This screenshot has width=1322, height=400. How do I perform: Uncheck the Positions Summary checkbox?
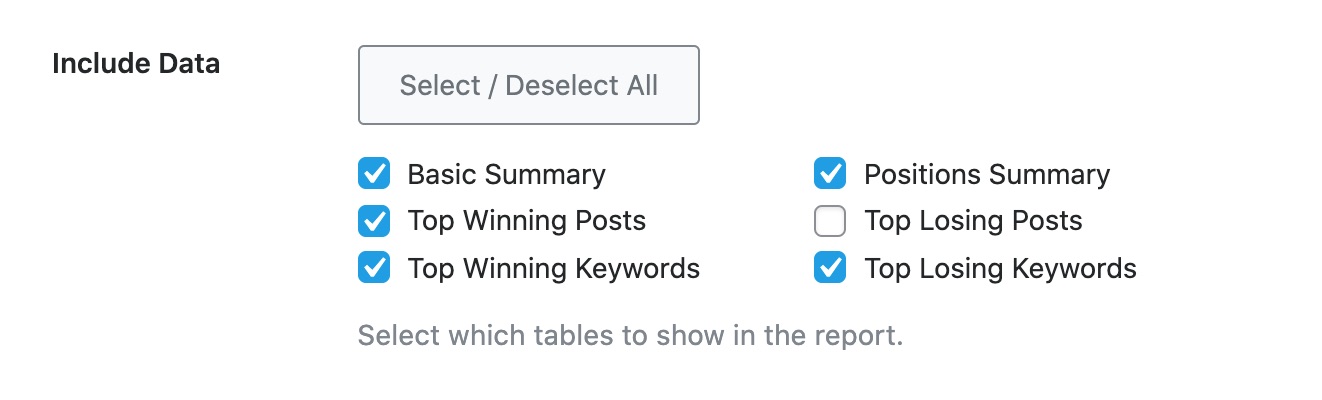click(x=830, y=175)
